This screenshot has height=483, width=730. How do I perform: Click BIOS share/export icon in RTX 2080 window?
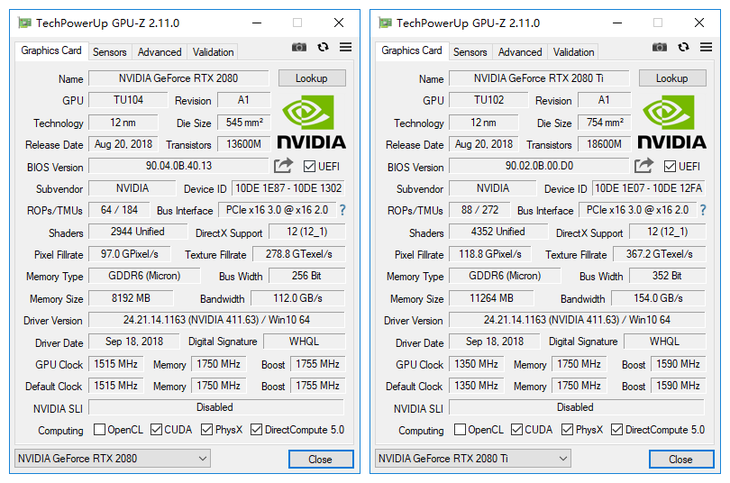pyautogui.click(x=283, y=165)
